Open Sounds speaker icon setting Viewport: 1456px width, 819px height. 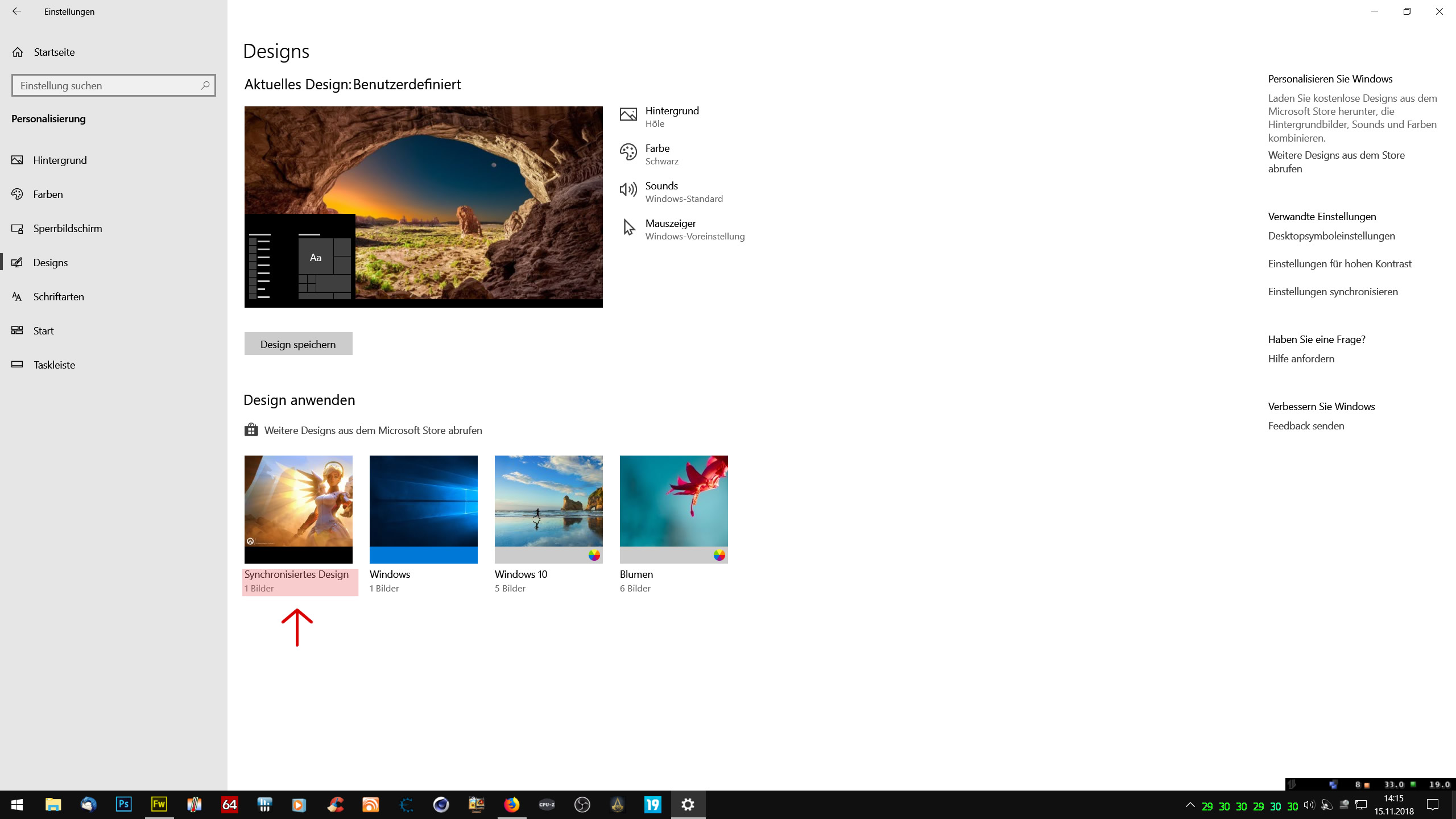click(628, 190)
